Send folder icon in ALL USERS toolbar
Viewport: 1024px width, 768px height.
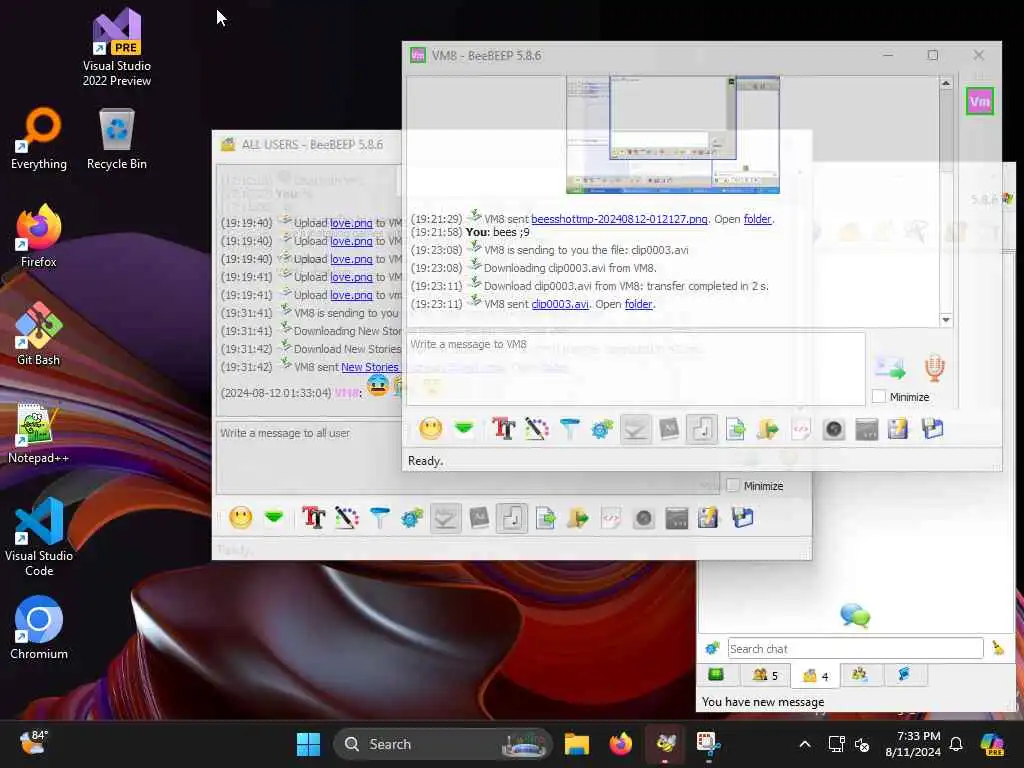click(x=578, y=518)
